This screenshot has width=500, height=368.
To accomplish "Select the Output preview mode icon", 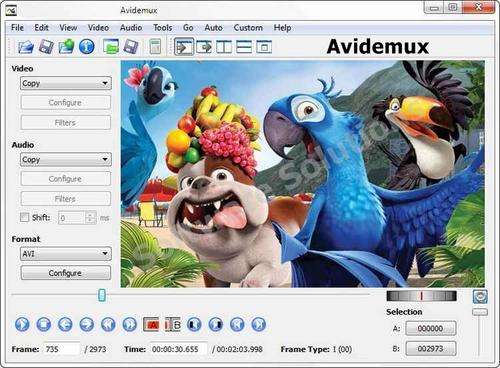I will 204,47.
